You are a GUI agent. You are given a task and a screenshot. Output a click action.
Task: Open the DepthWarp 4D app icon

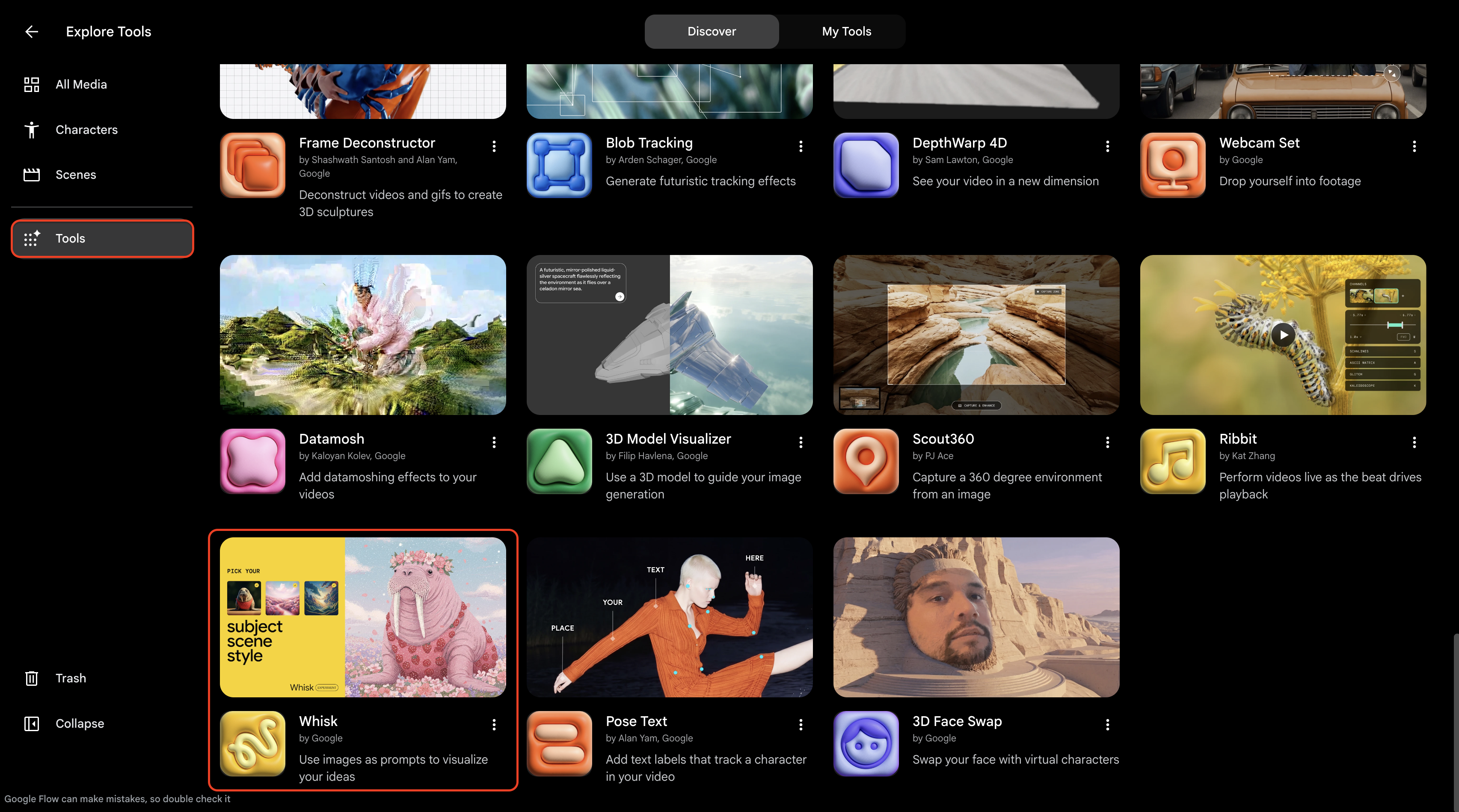[866, 165]
